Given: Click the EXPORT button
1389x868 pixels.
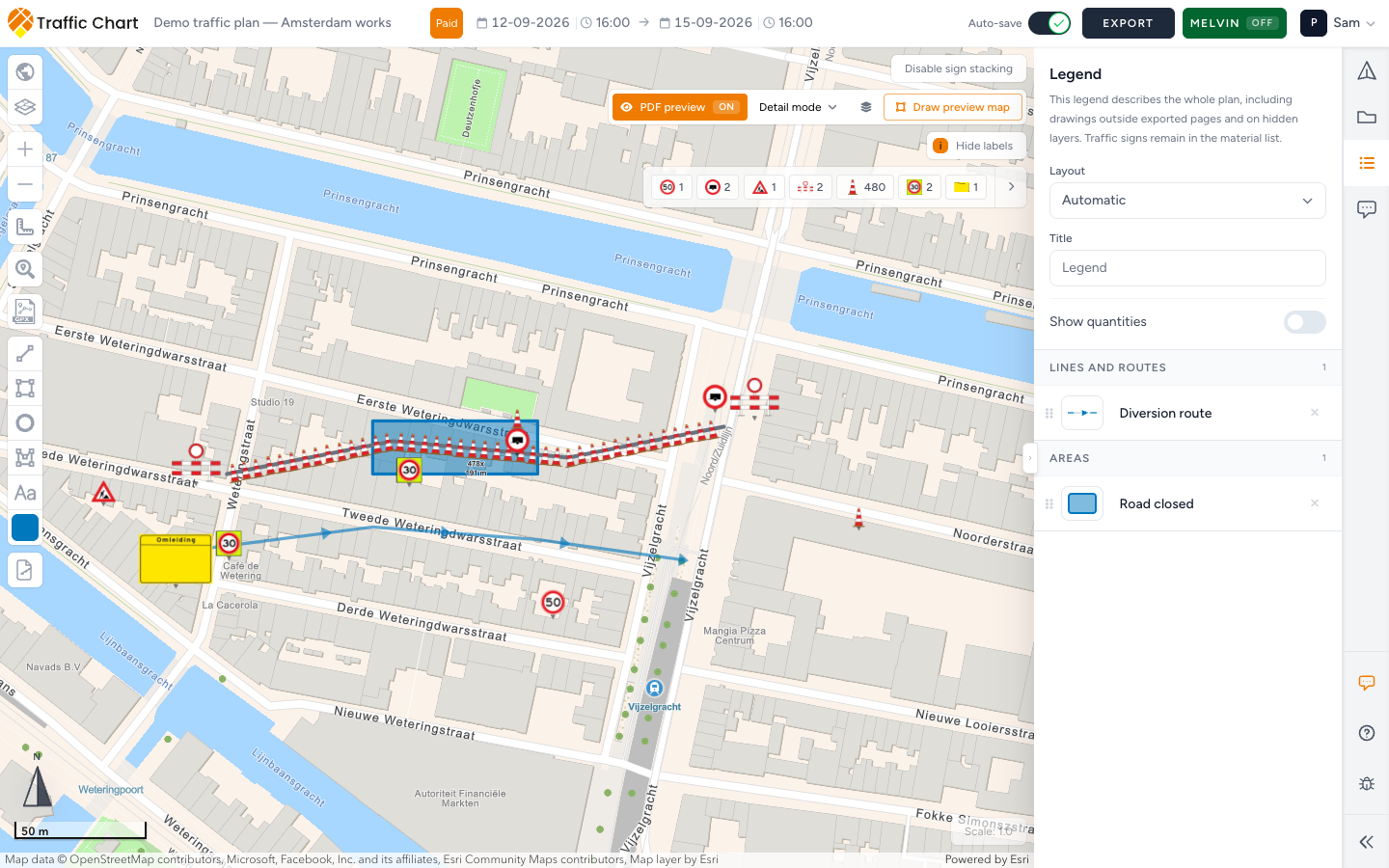Looking at the screenshot, I should [x=1129, y=23].
